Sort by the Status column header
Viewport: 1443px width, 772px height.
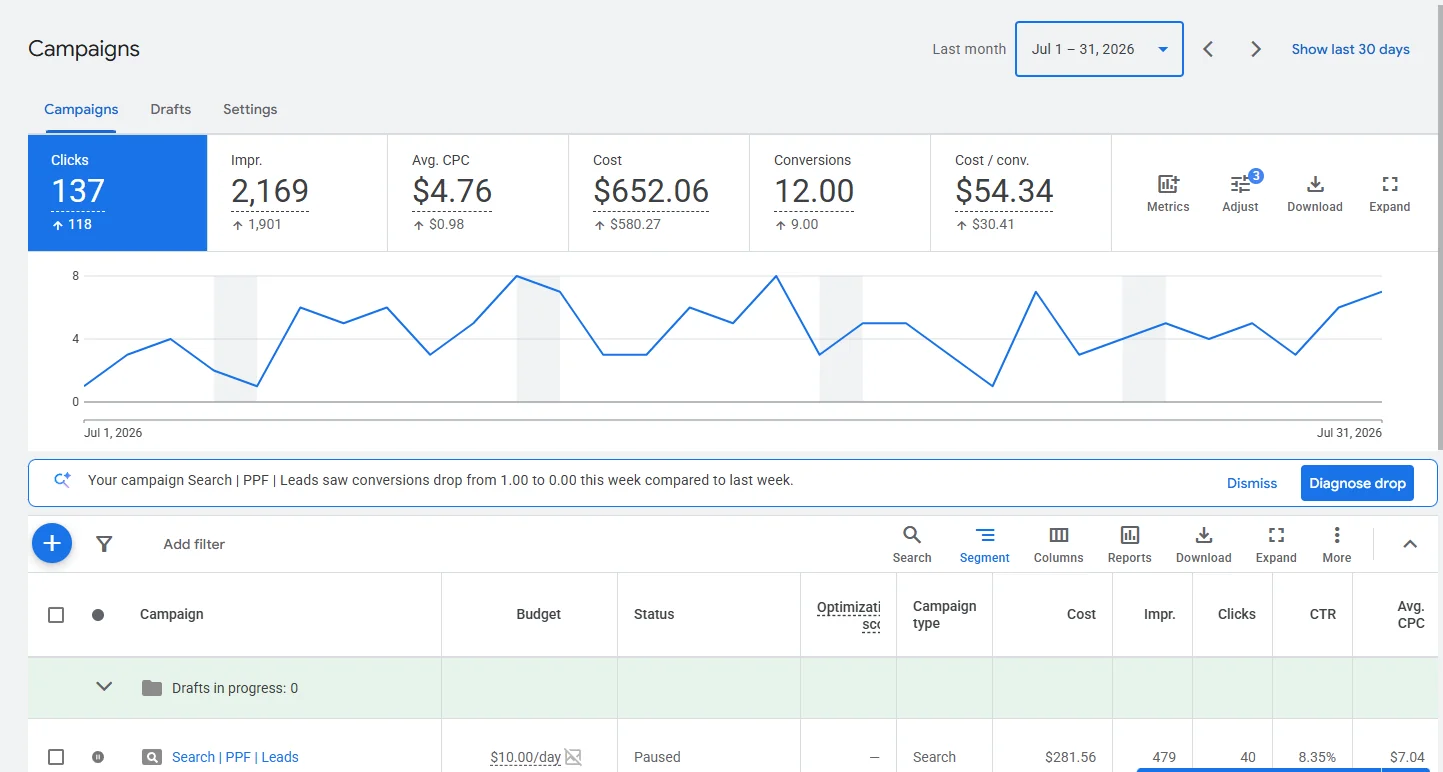point(654,614)
